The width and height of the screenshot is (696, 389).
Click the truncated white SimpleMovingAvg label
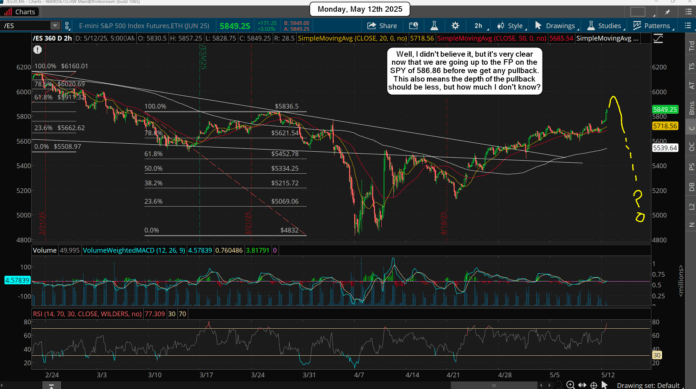click(608, 39)
